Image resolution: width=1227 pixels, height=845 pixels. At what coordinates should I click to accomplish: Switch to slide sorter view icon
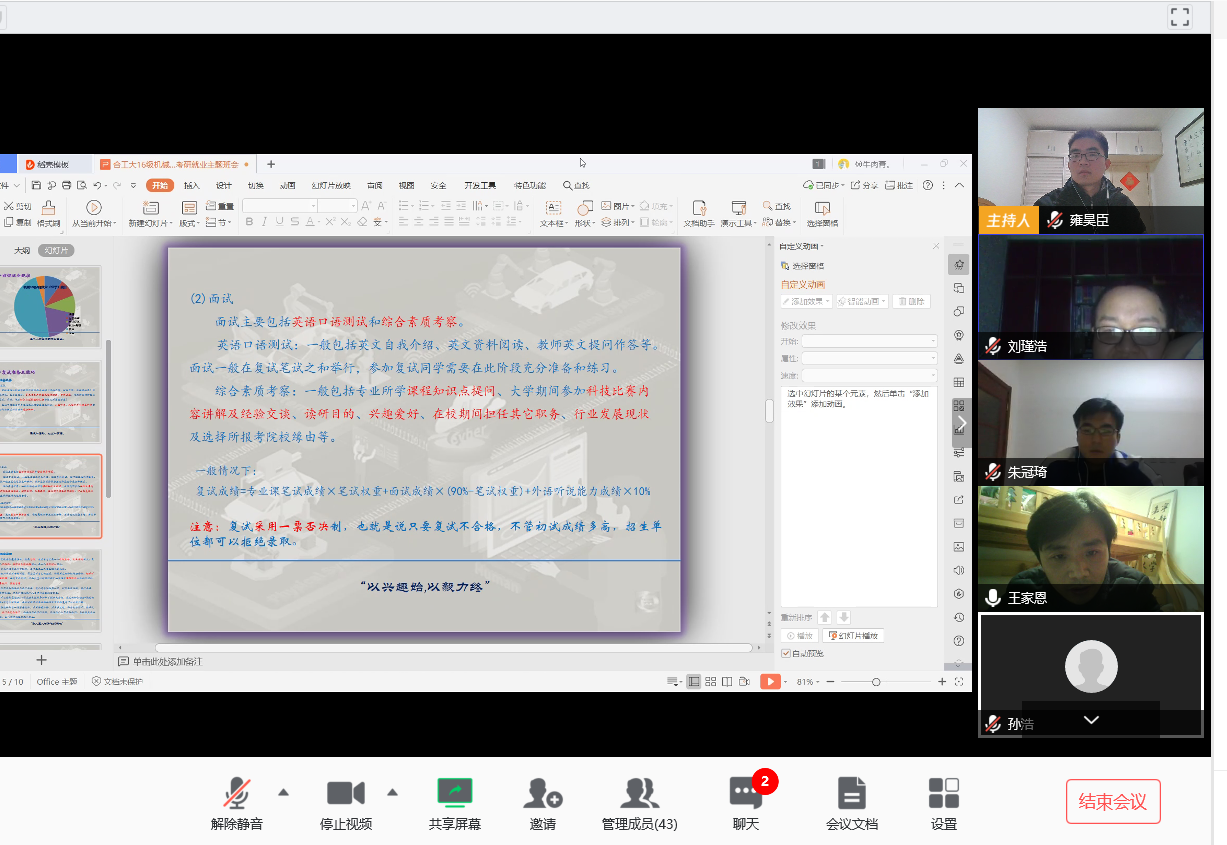point(710,681)
